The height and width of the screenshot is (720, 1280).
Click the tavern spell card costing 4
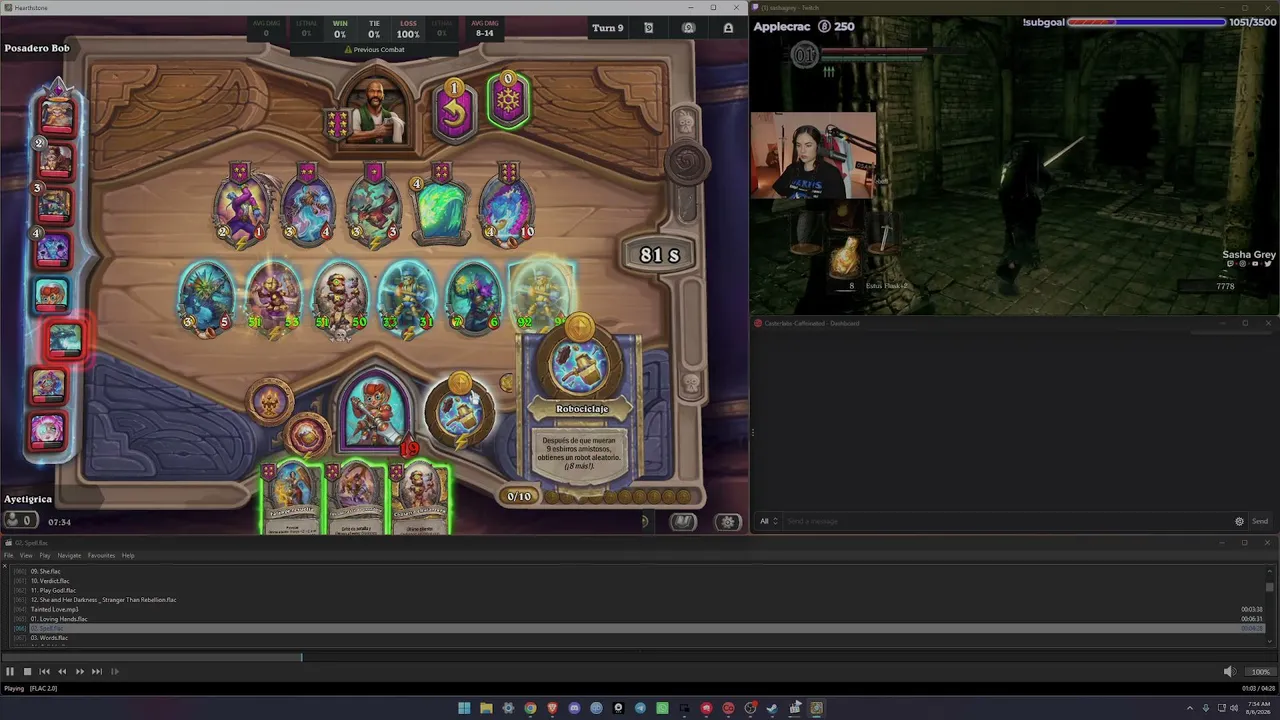coord(441,210)
